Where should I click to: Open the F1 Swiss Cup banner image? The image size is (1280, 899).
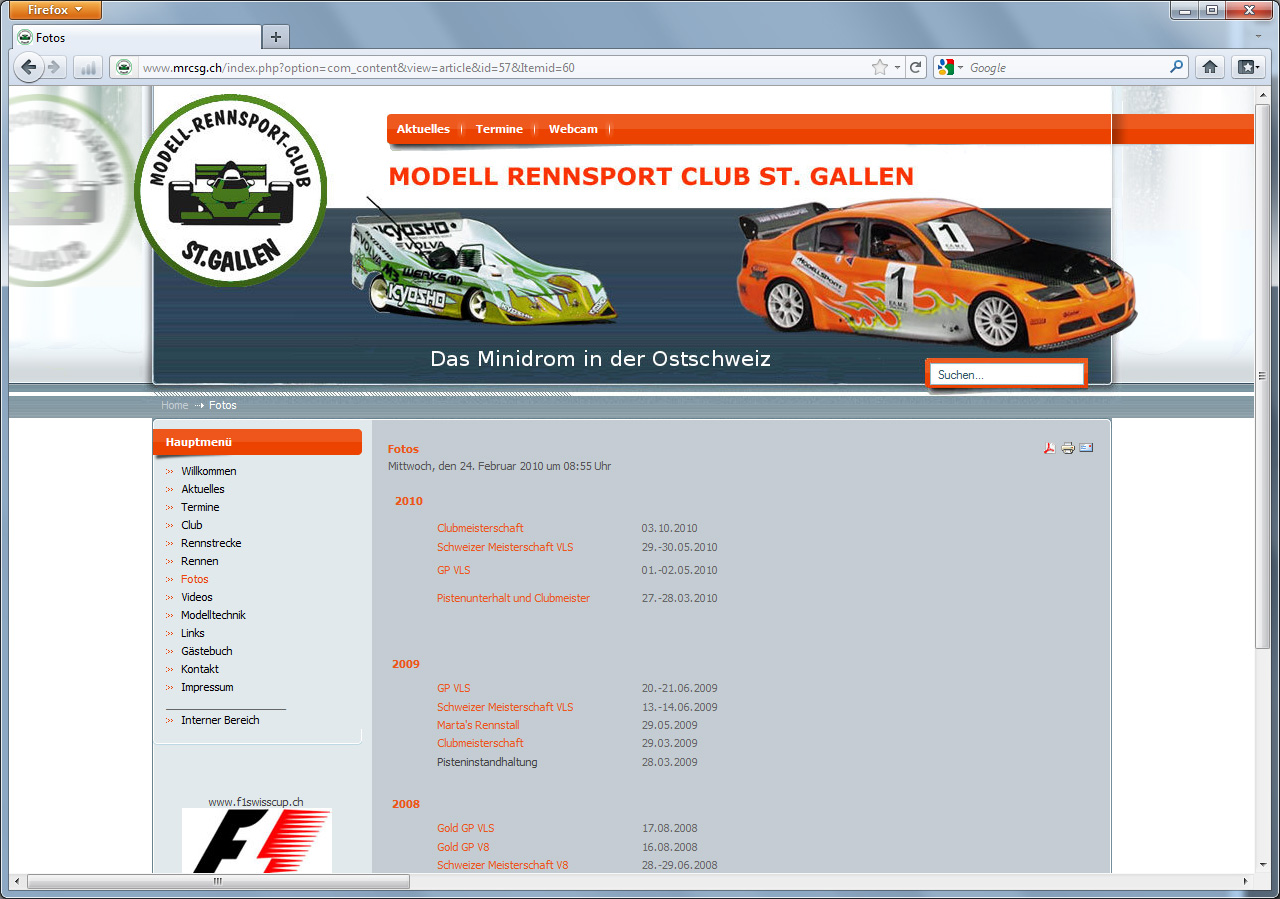[x=257, y=841]
